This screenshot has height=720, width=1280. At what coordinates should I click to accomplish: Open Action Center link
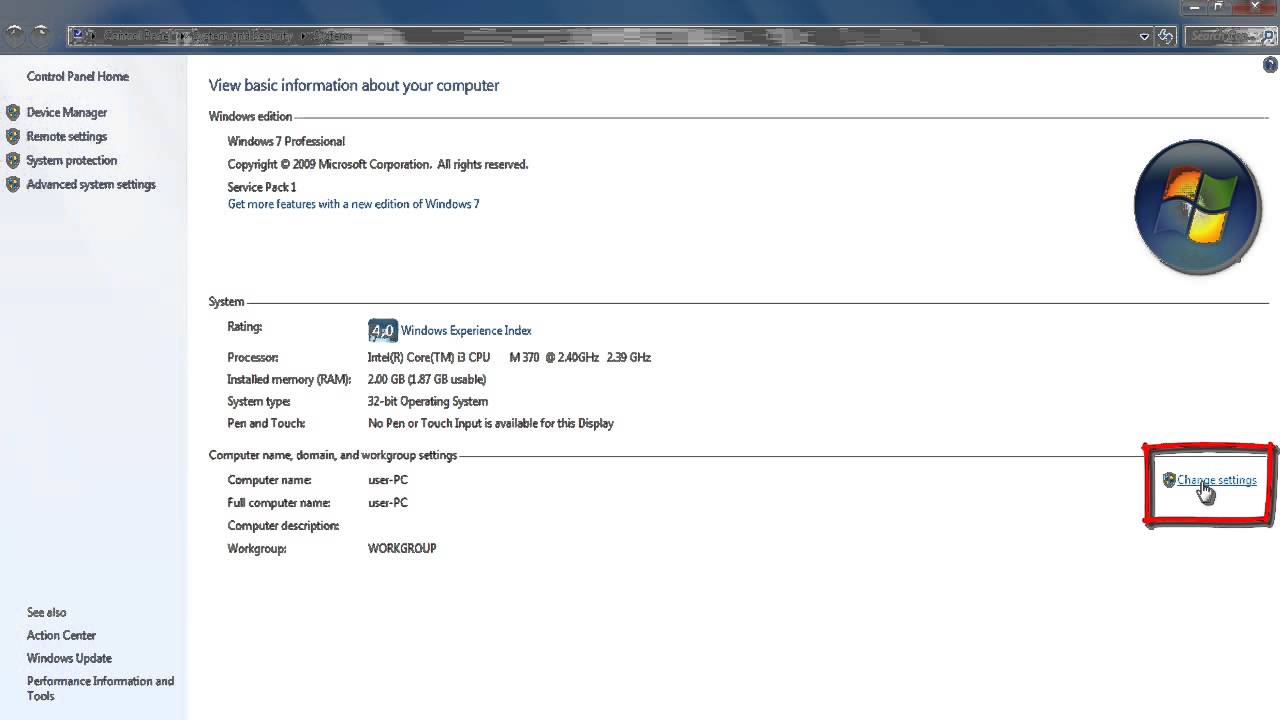point(62,635)
